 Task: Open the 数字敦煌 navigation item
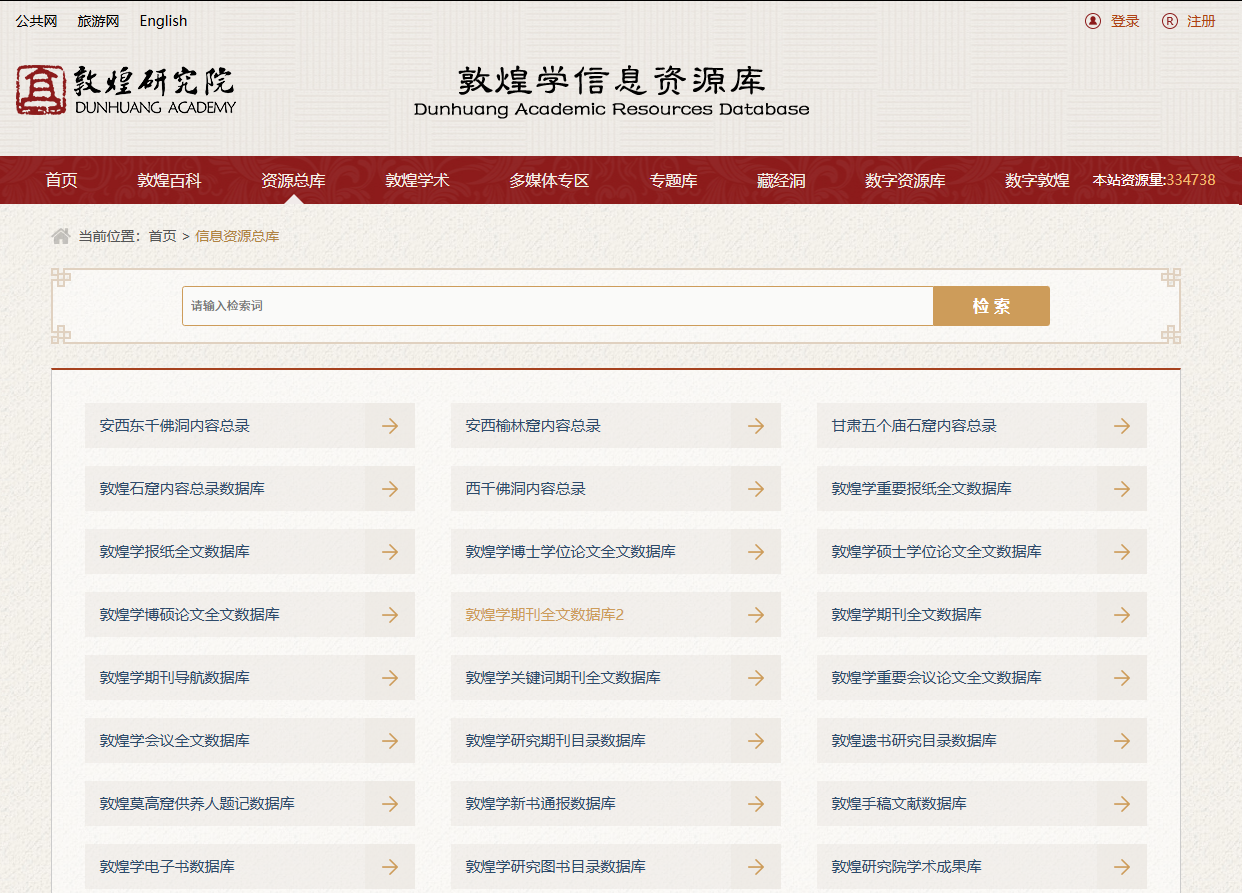1037,181
